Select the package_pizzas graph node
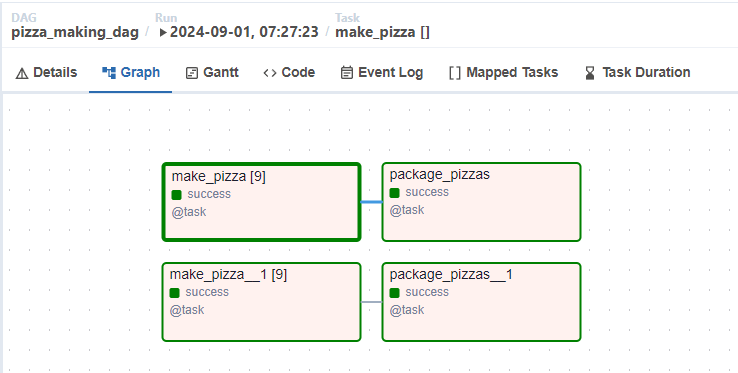738x373 pixels. click(x=481, y=202)
